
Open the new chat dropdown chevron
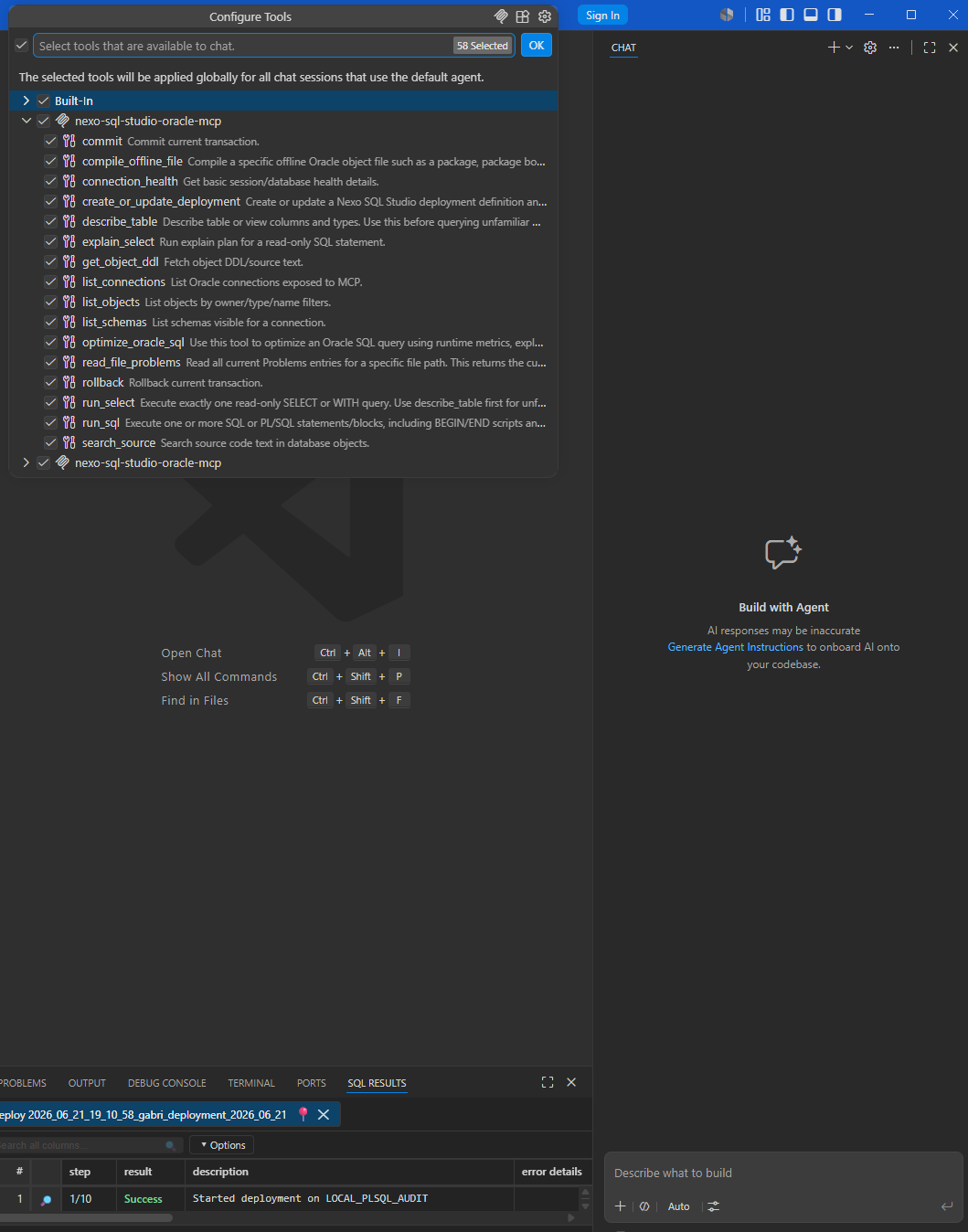pos(849,48)
